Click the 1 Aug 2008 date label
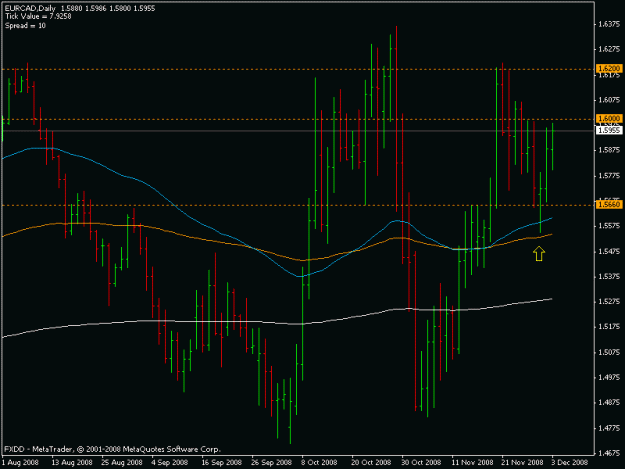The height and width of the screenshot is (469, 625). point(20,462)
